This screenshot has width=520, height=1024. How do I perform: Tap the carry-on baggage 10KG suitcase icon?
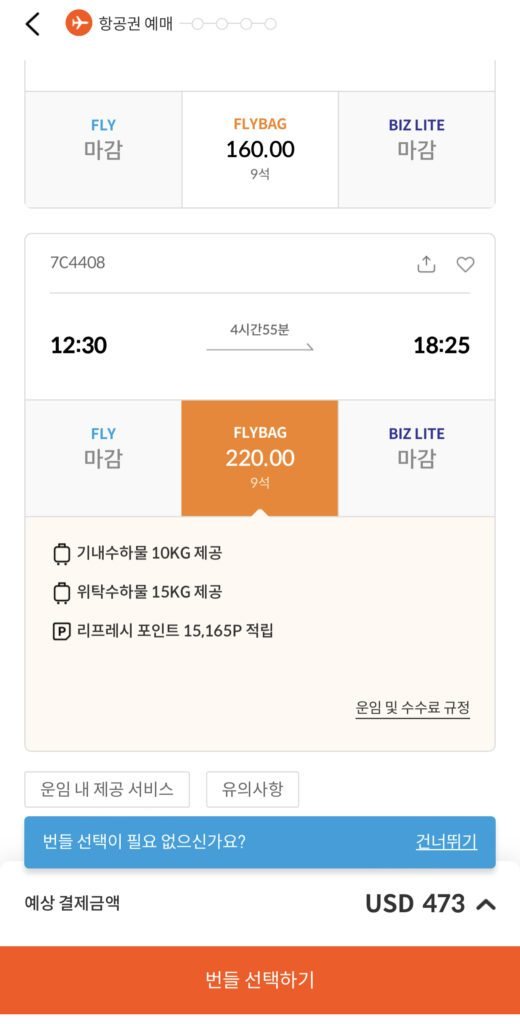61,554
